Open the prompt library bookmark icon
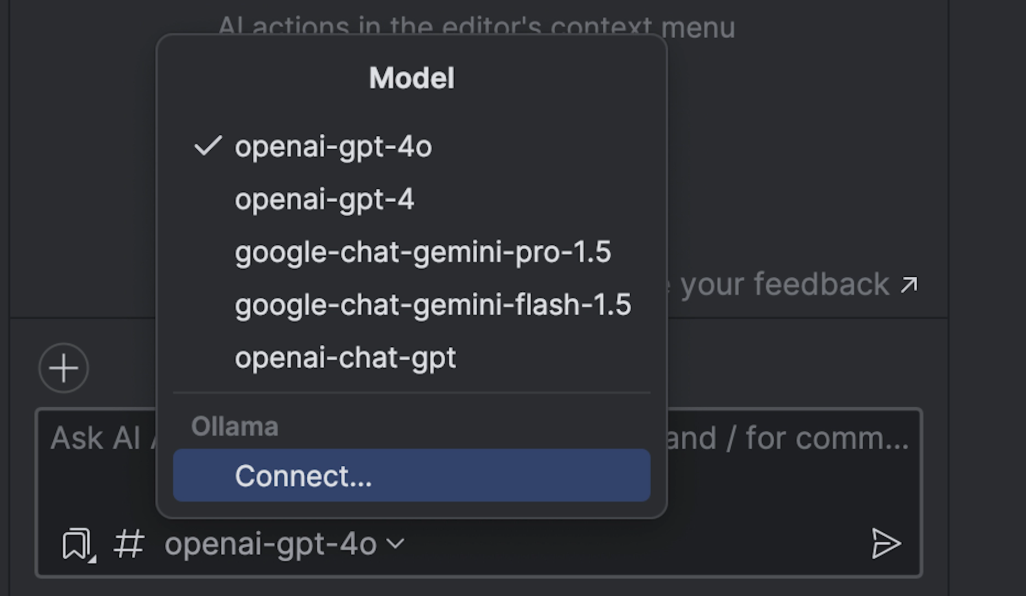 point(77,544)
